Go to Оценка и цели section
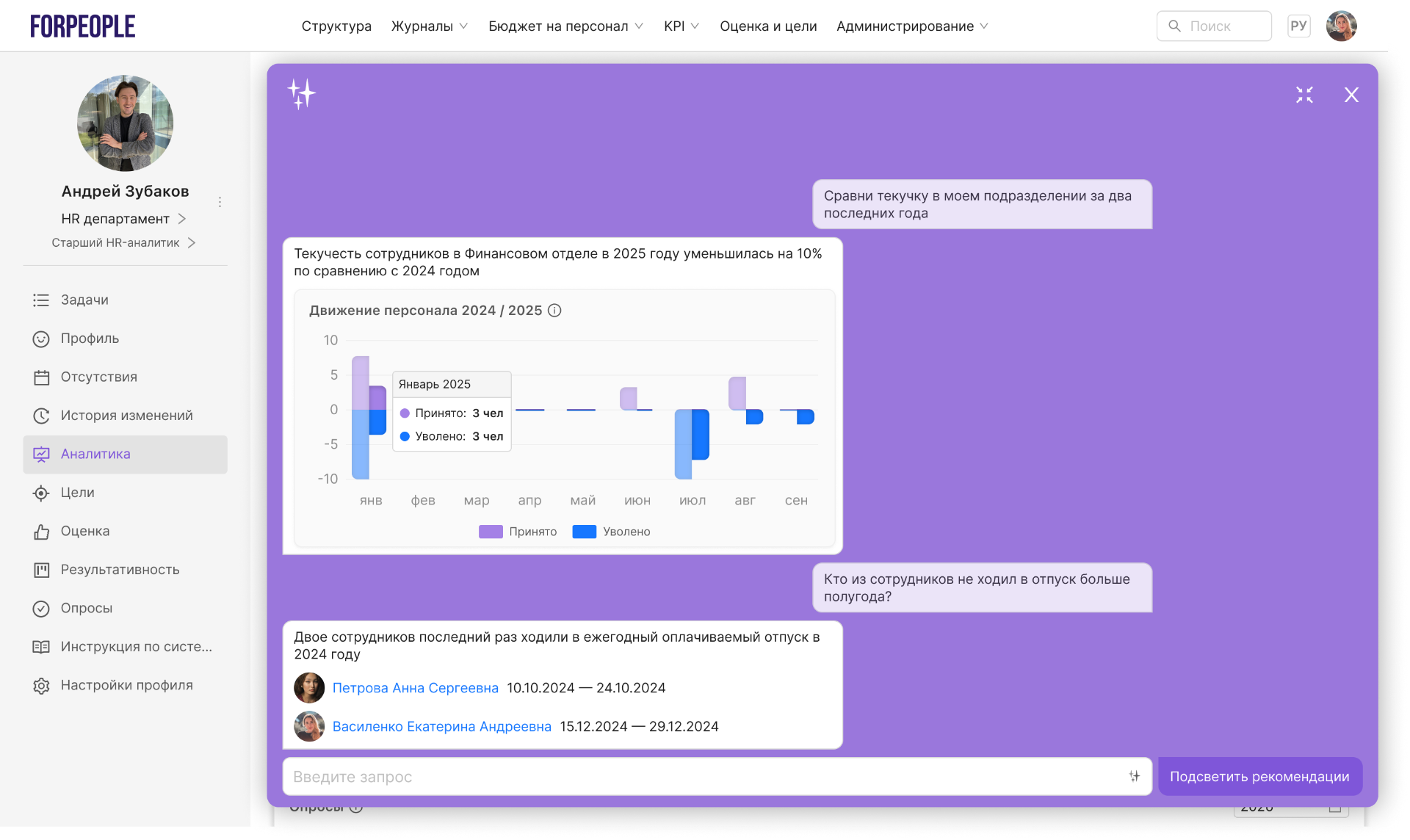Image resolution: width=1410 pixels, height=840 pixels. [768, 26]
